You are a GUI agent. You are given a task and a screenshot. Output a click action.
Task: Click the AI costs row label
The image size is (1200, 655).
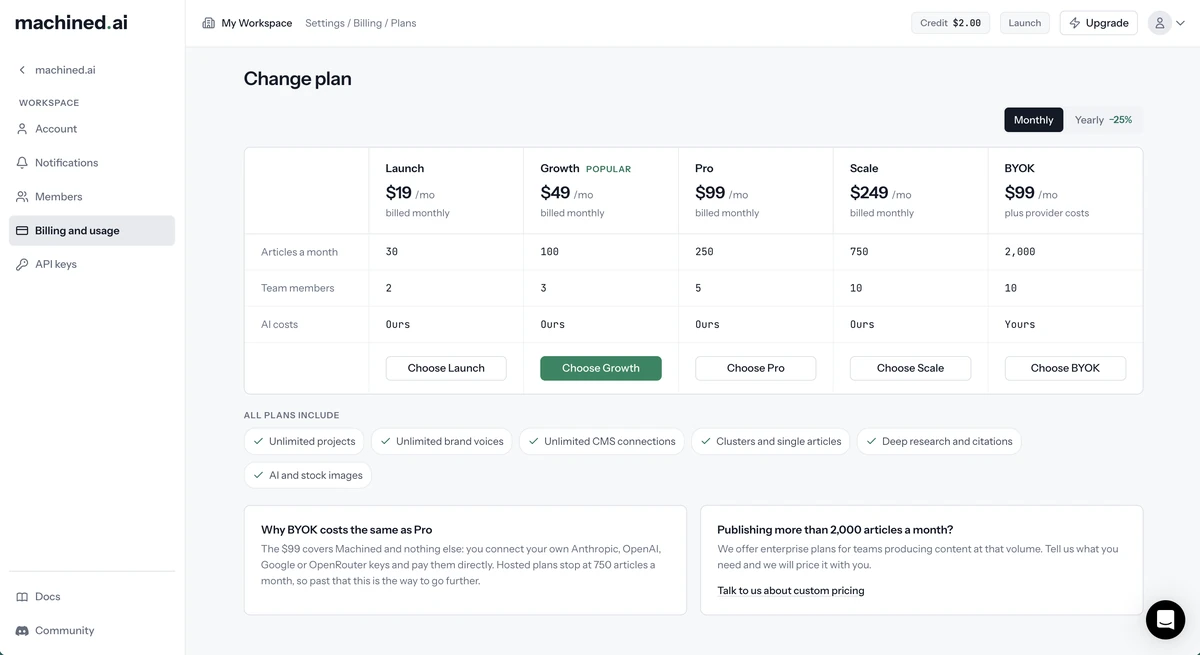280,324
